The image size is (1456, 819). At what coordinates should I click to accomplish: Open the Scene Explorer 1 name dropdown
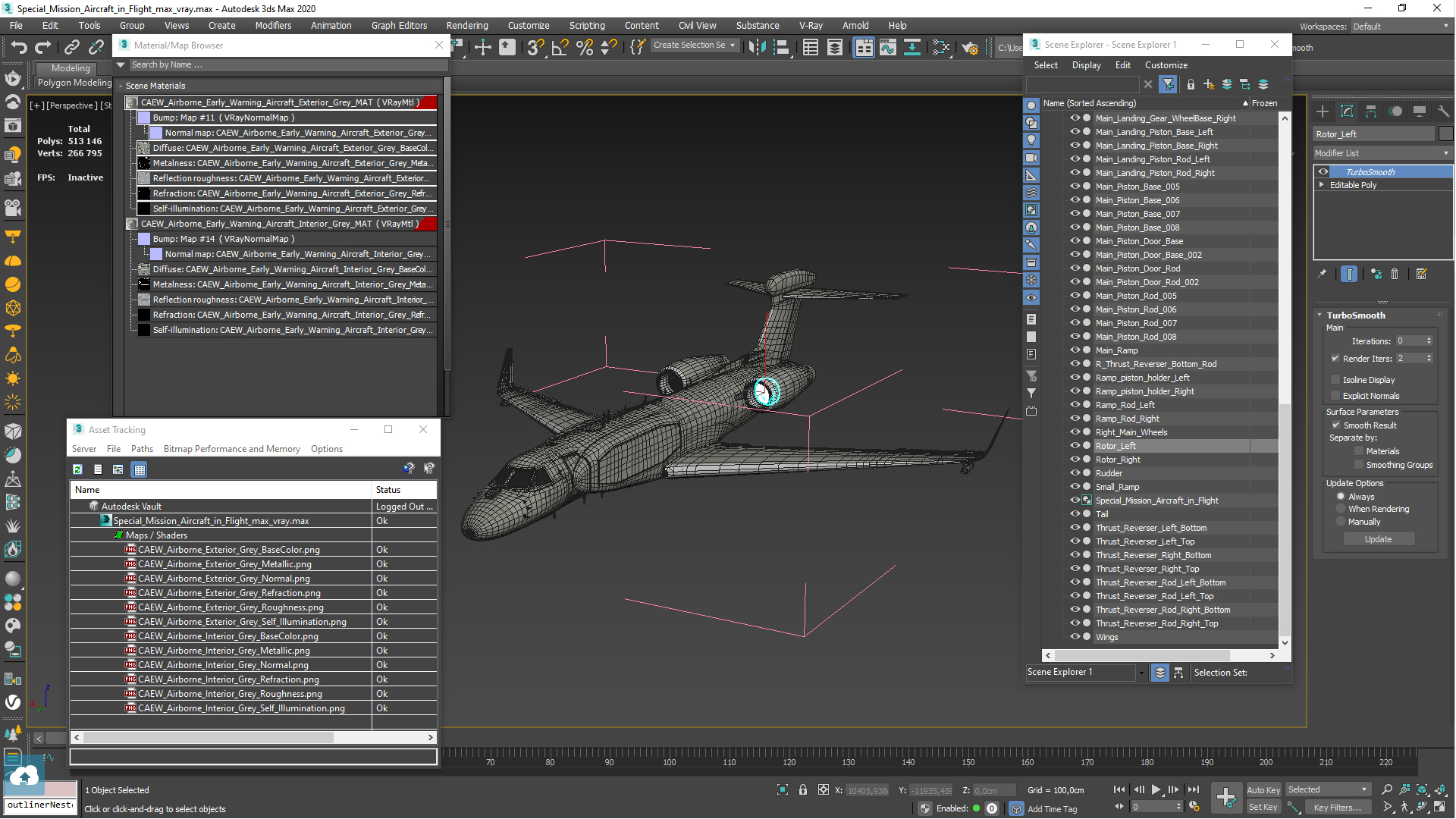pyautogui.click(x=1141, y=673)
